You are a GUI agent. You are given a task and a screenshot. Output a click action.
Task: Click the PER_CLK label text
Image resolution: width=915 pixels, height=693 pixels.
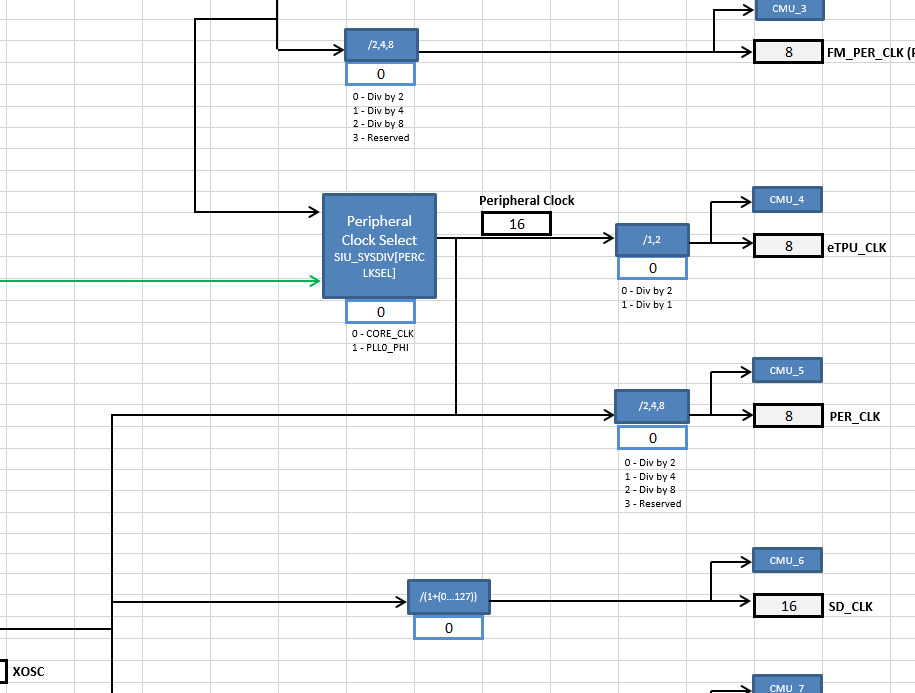853,415
